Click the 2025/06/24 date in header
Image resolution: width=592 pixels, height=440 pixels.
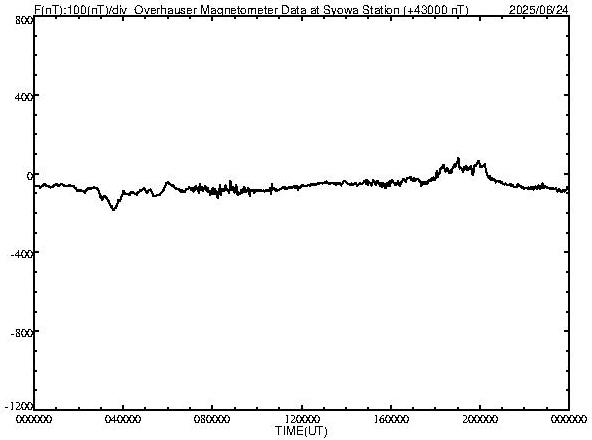click(538, 10)
